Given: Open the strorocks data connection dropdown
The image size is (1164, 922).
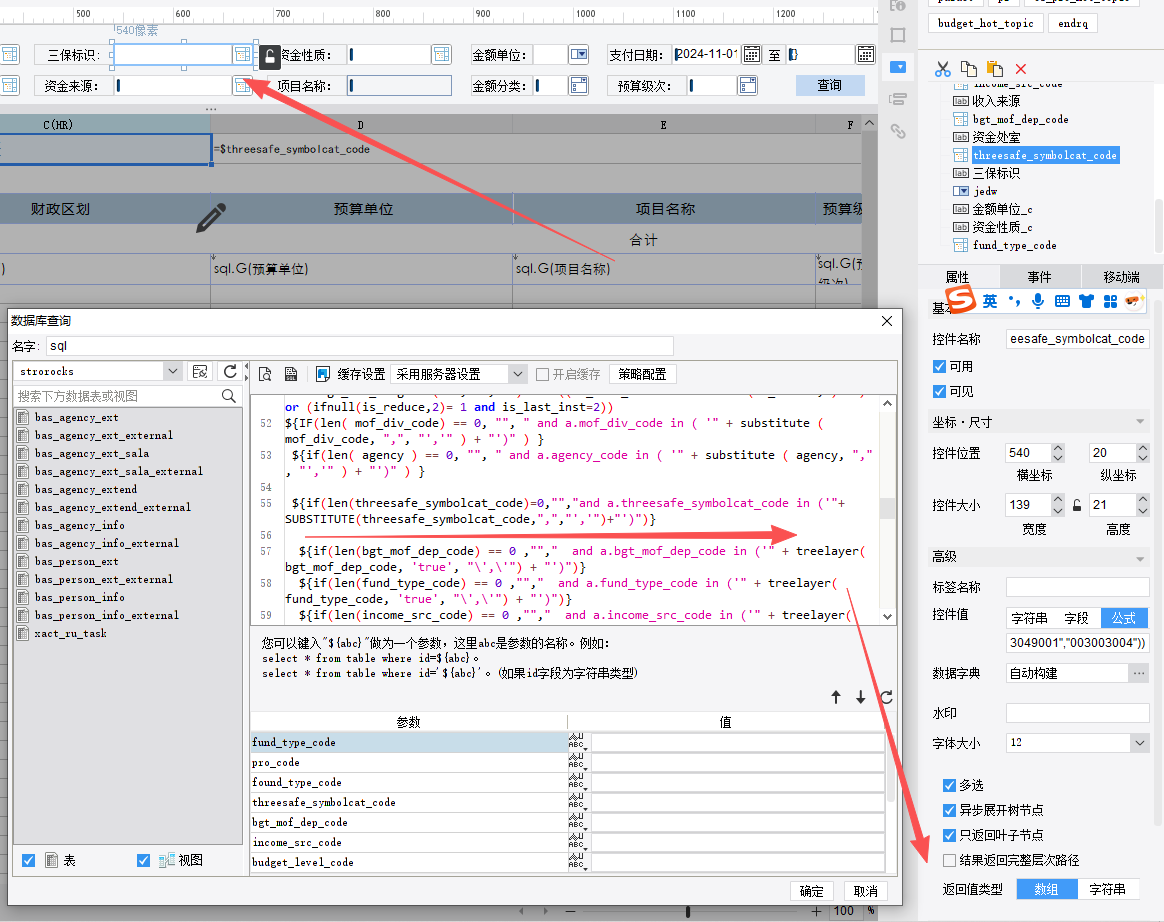Looking at the screenshot, I should (172, 371).
